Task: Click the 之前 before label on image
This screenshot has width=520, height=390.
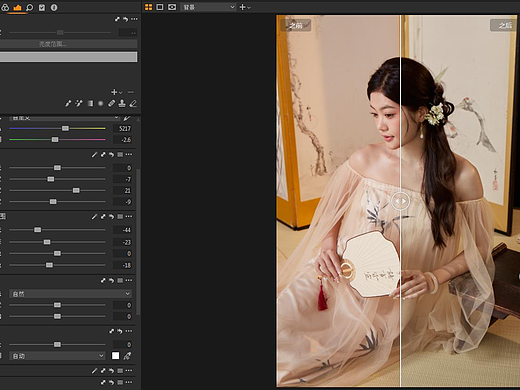Action: click(296, 25)
